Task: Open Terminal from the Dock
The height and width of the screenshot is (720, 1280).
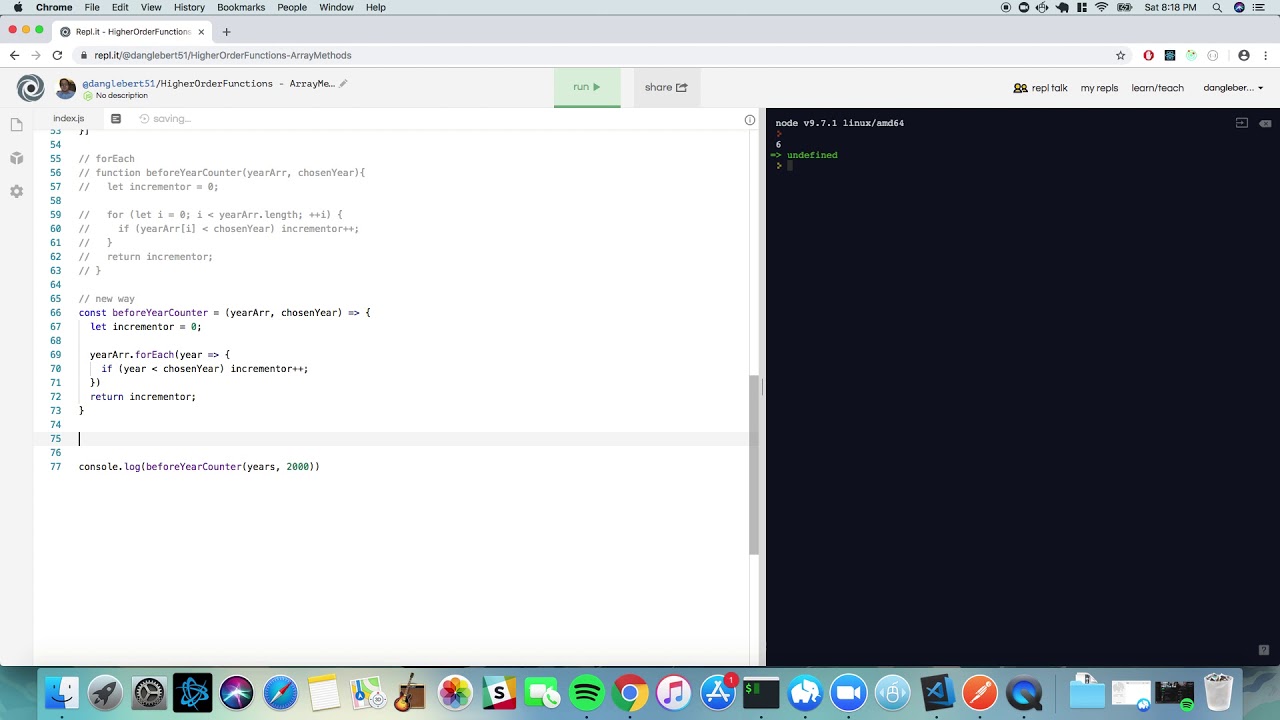Action: 761,692
